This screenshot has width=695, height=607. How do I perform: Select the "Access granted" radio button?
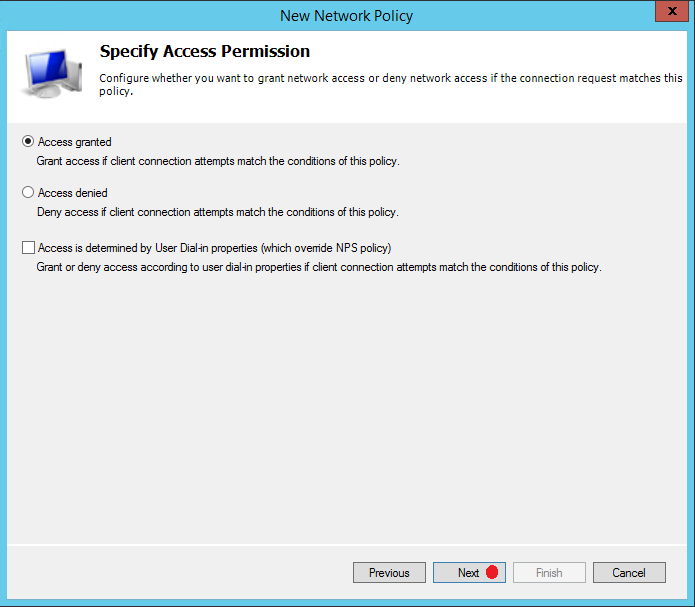coord(28,141)
